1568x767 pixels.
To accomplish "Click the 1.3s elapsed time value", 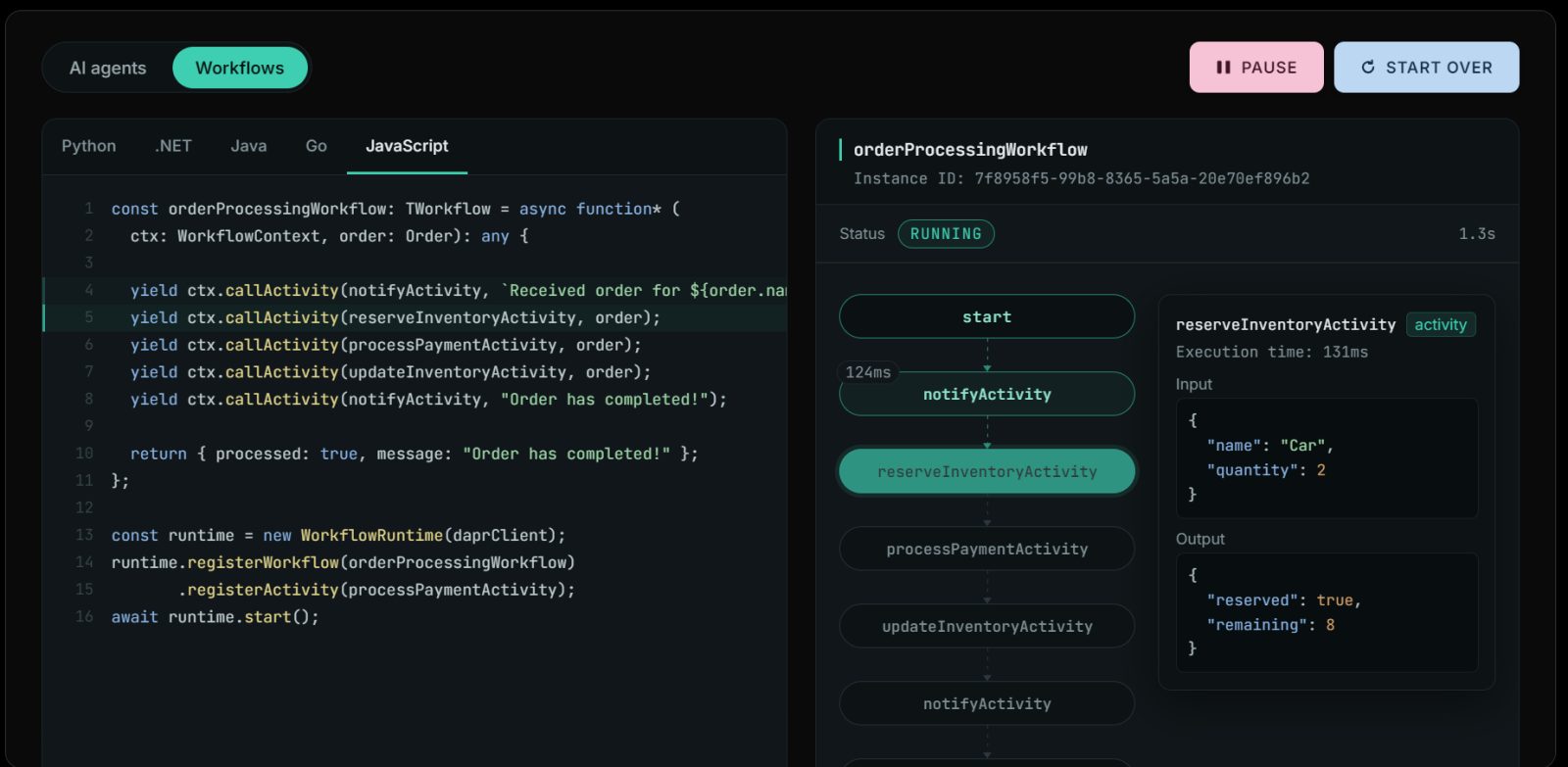I will tap(1477, 233).
